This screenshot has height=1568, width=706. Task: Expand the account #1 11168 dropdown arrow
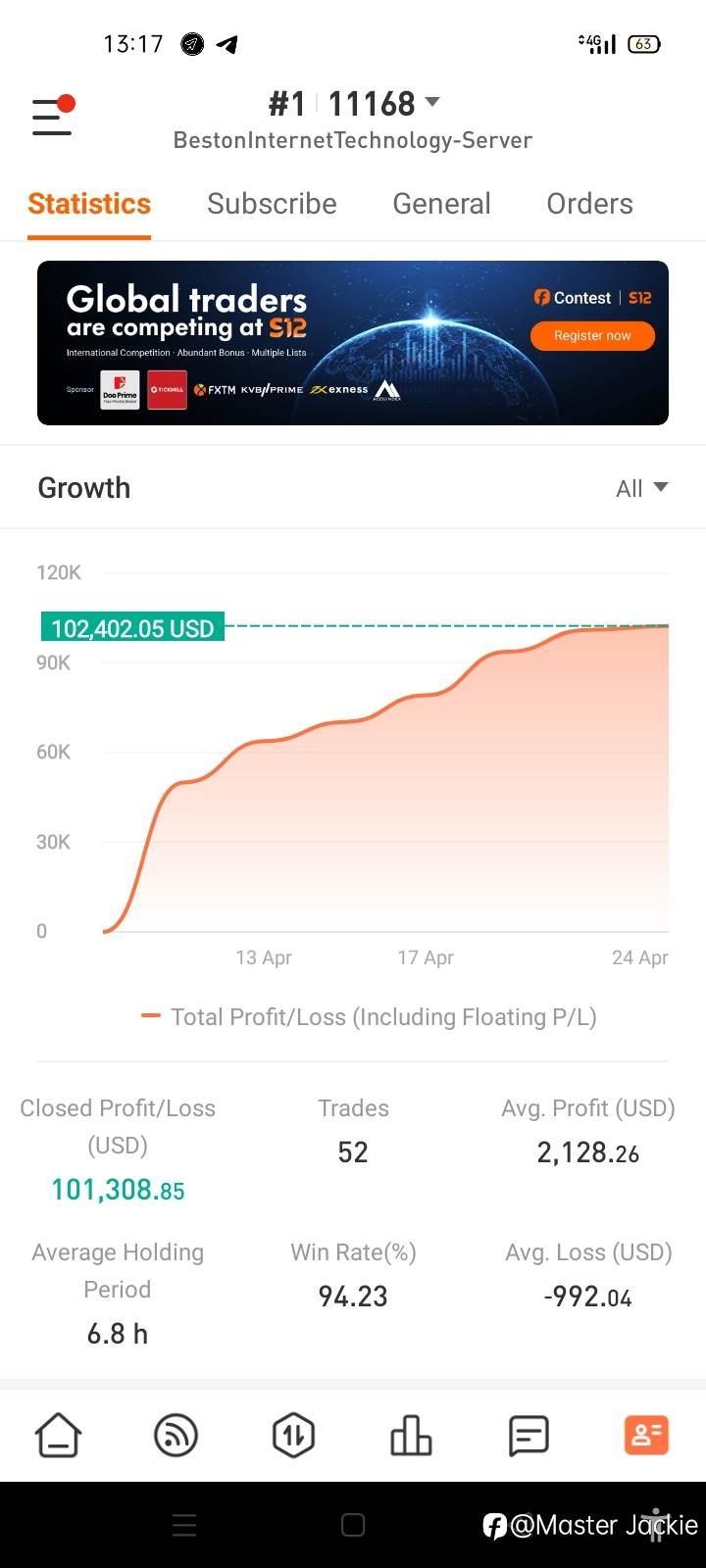[432, 102]
